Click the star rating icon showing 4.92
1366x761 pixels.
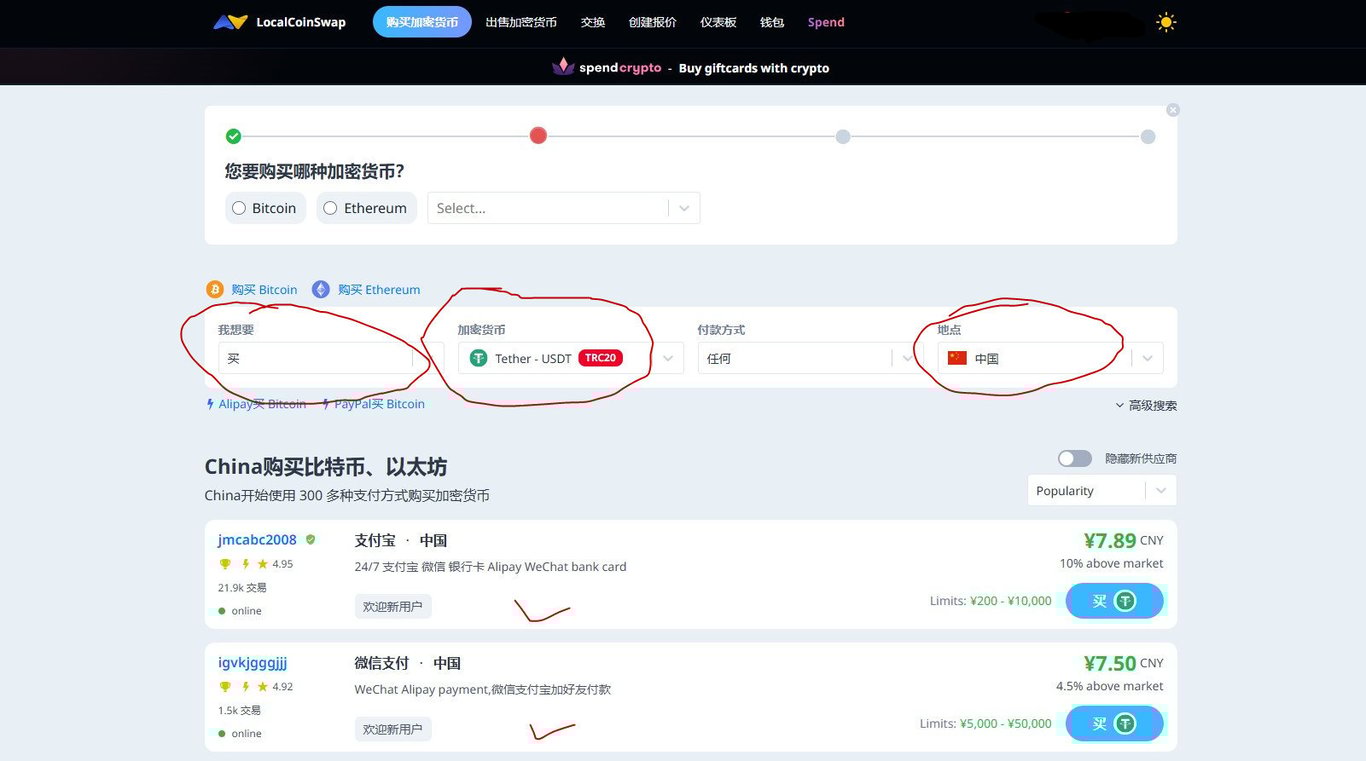263,687
